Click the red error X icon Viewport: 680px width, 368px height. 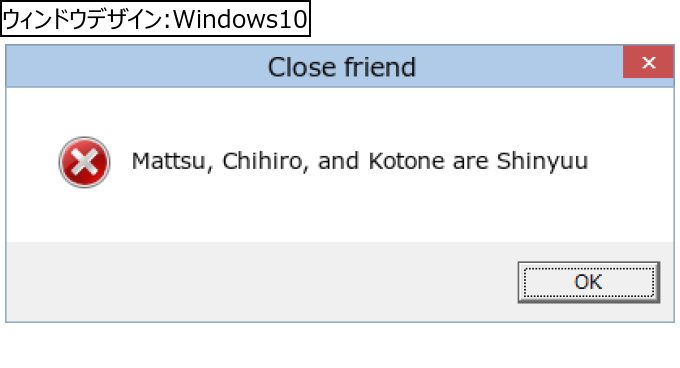tap(85, 162)
